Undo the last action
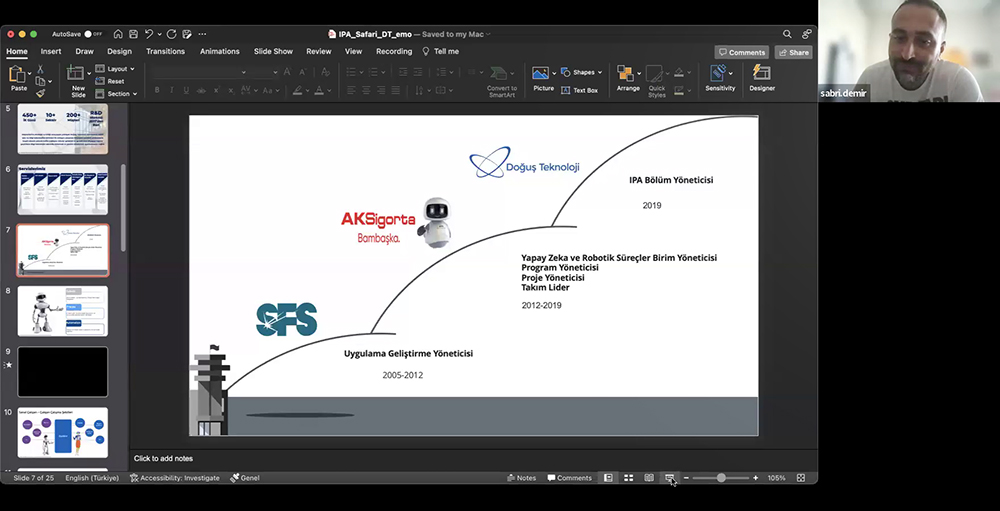The image size is (1000, 511). pyautogui.click(x=149, y=34)
